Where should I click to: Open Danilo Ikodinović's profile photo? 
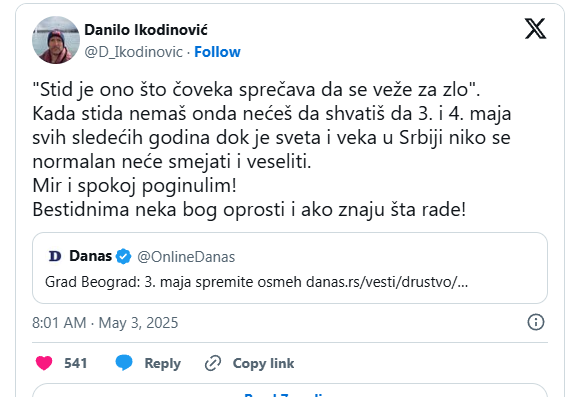56,40
